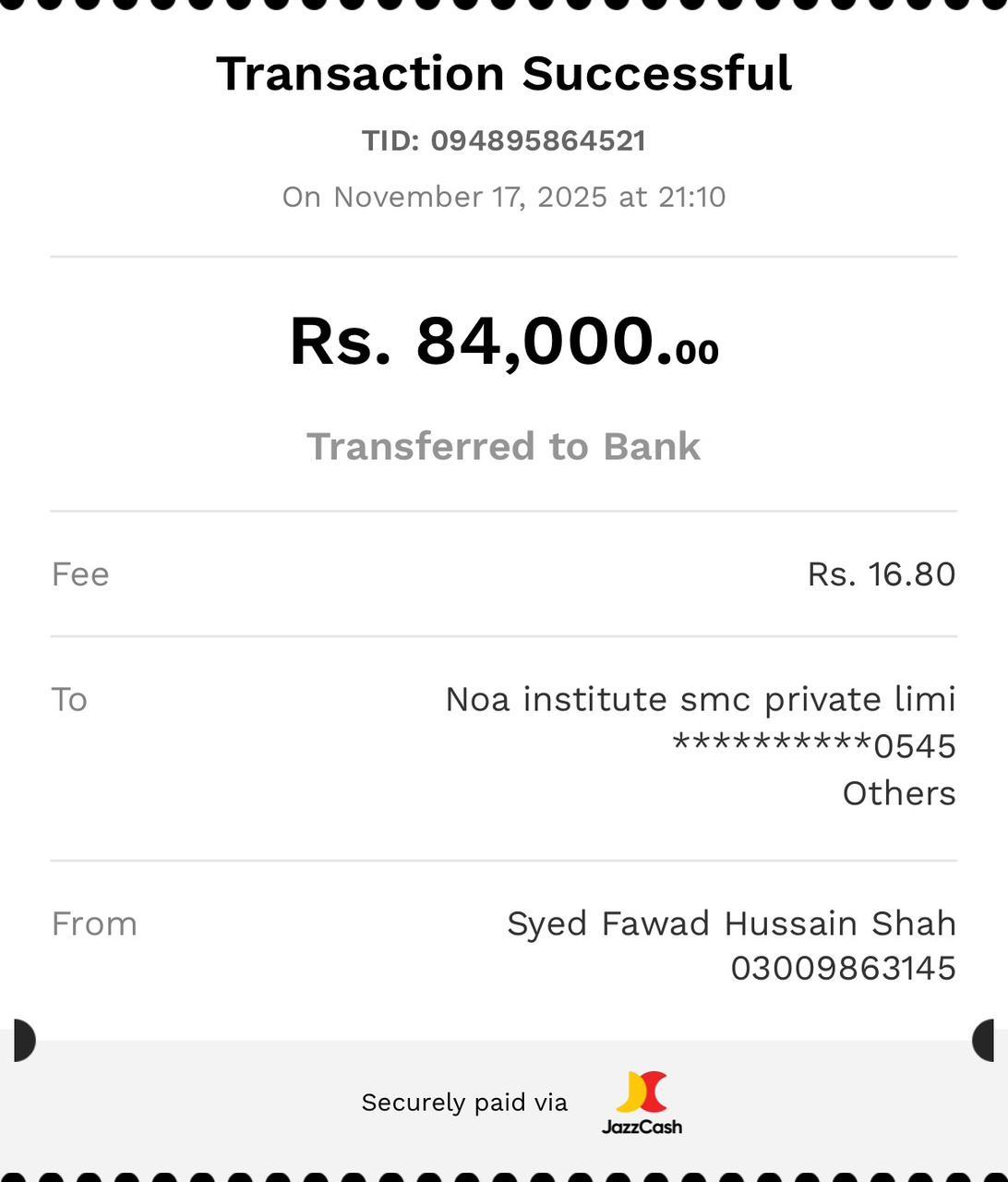The image size is (1008, 1182).
Task: Select the TID number 094895864521
Action: pyautogui.click(x=538, y=140)
